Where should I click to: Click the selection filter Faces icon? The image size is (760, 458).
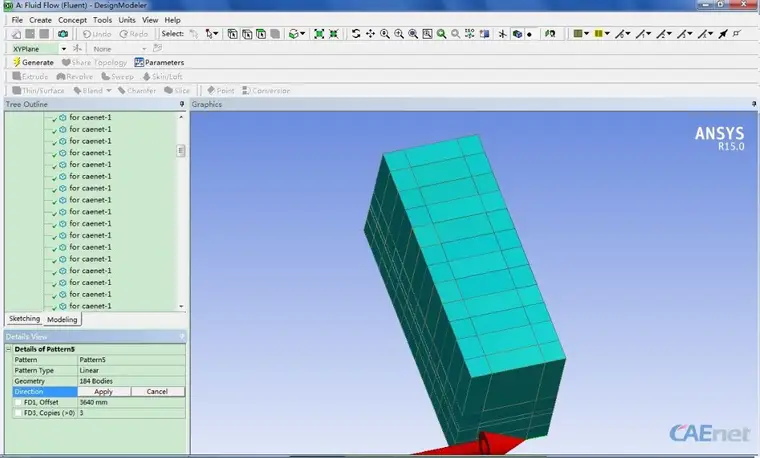pyautogui.click(x=261, y=34)
